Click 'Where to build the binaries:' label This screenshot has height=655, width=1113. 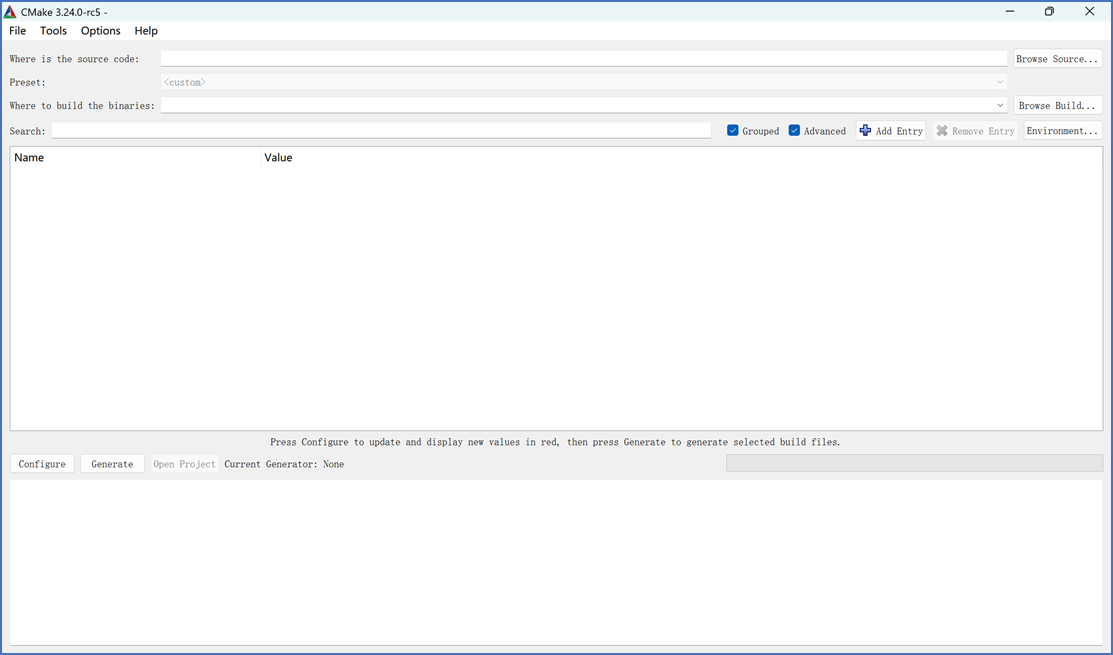click(x=82, y=106)
